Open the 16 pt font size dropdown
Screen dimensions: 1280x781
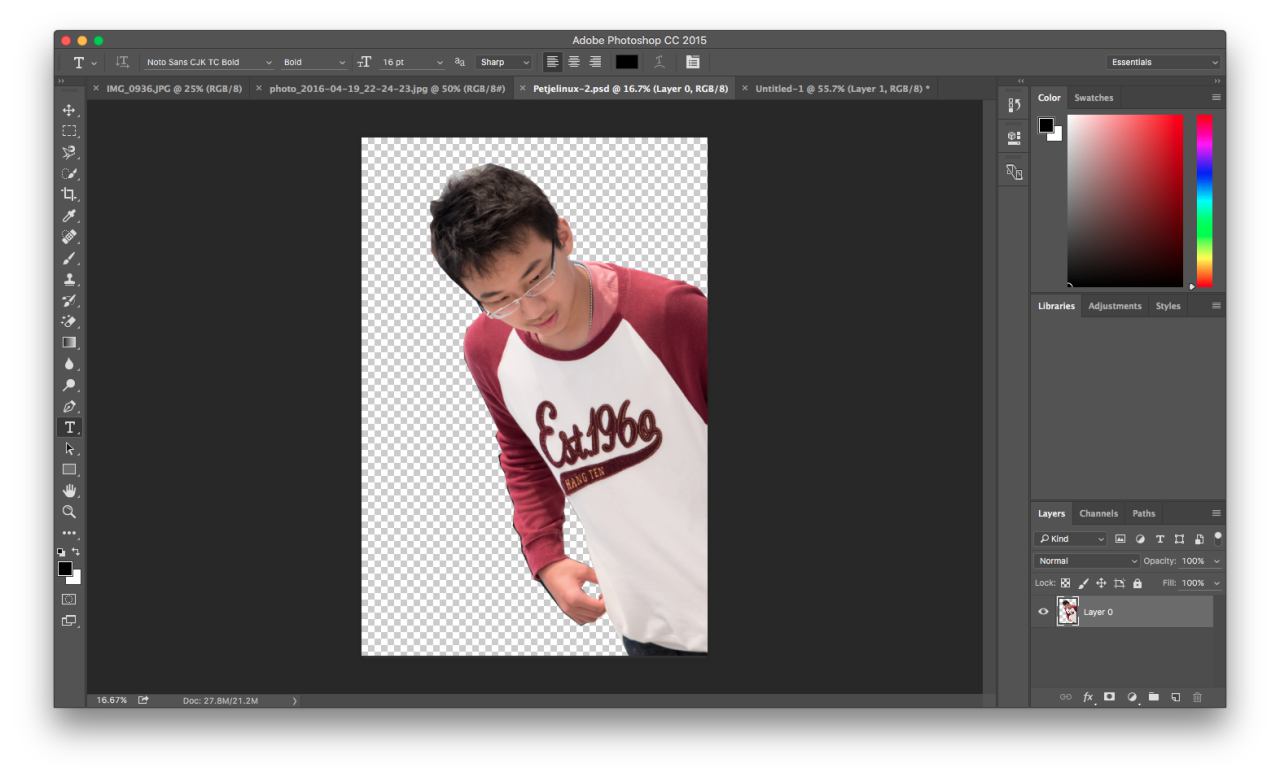coord(411,62)
